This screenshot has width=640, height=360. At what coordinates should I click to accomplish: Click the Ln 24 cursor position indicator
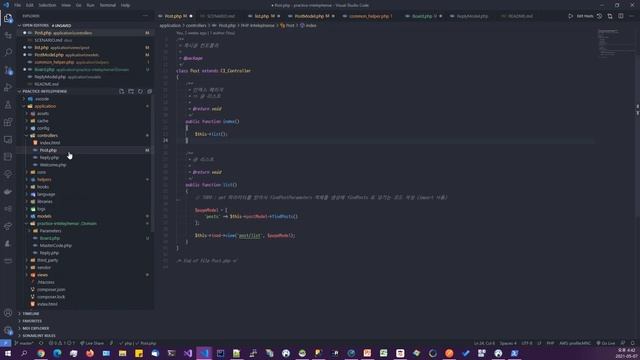[484, 343]
